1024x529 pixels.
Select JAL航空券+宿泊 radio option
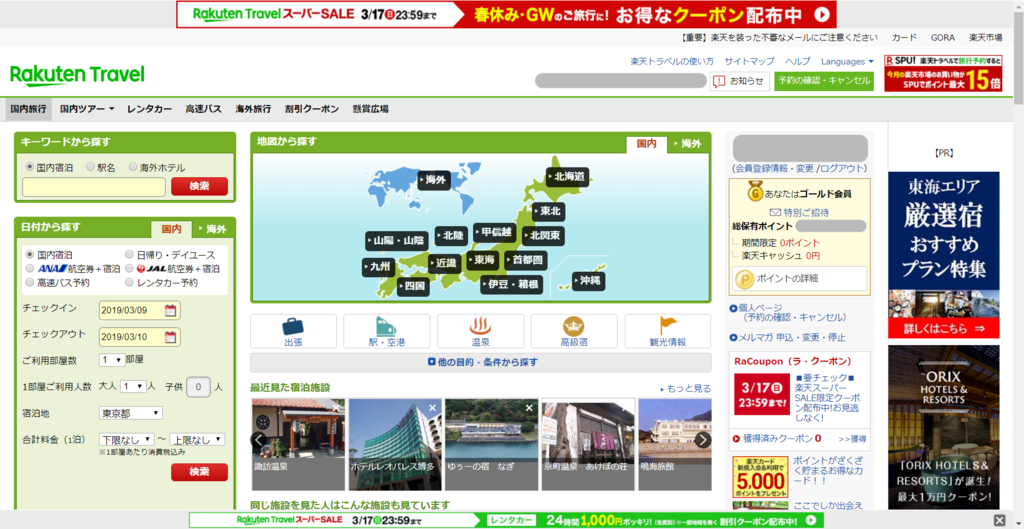tap(129, 268)
